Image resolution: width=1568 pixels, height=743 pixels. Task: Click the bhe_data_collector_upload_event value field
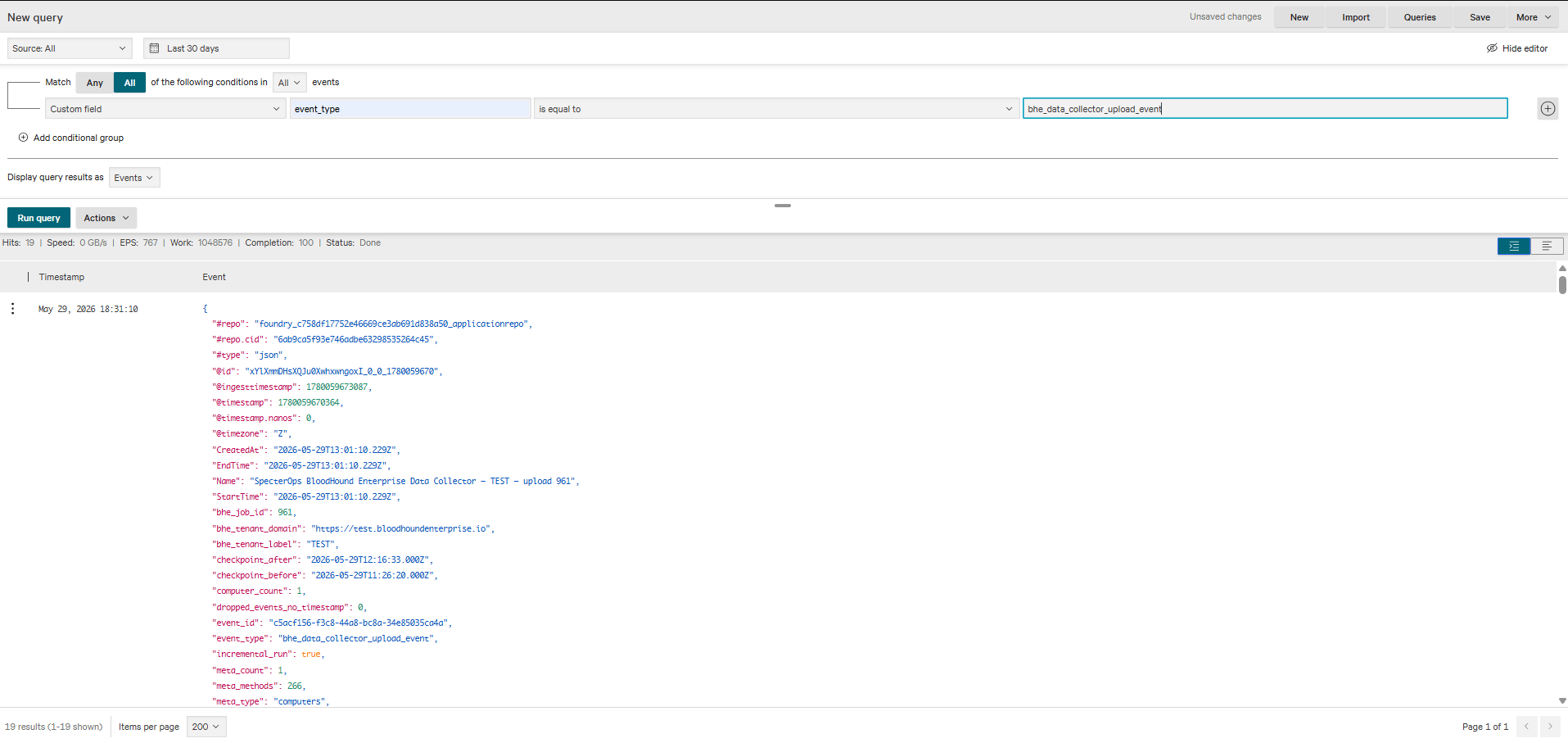point(1265,108)
